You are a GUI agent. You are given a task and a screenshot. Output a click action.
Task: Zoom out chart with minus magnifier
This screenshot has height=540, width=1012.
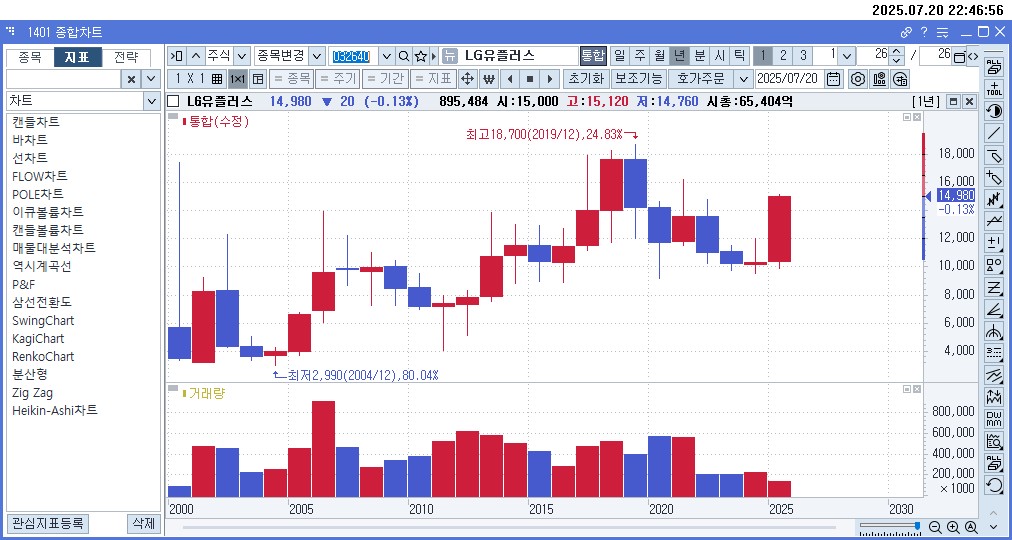tap(935, 527)
